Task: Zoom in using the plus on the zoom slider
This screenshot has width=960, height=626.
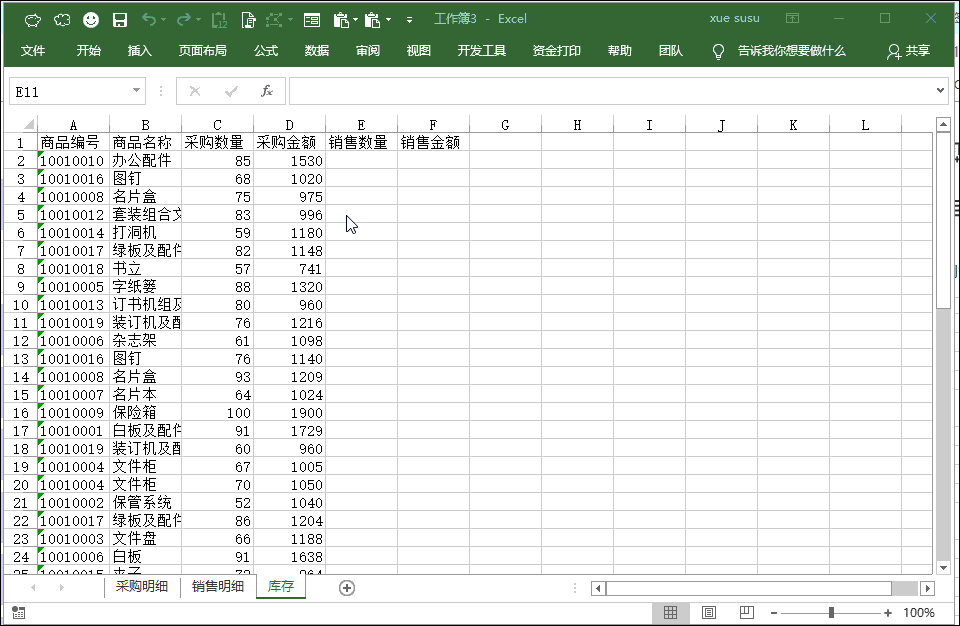Action: [887, 612]
